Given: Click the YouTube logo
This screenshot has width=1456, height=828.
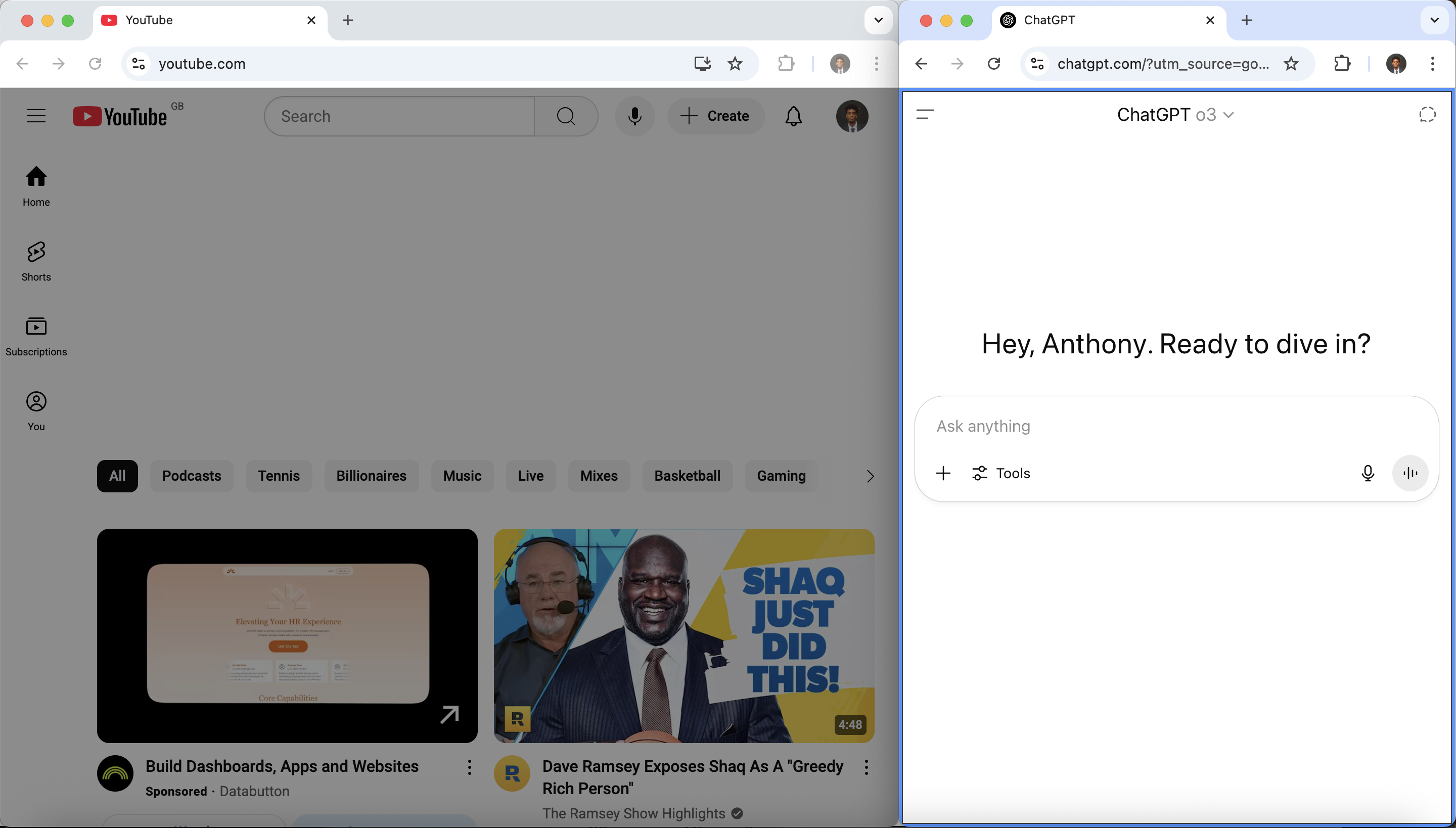Looking at the screenshot, I should 120,116.
